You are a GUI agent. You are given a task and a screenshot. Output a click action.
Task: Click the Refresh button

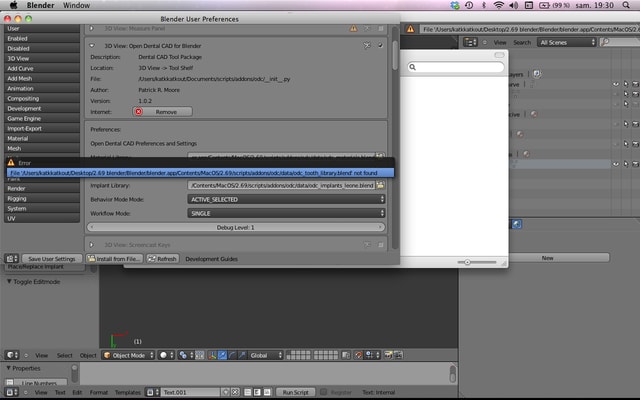pos(162,259)
